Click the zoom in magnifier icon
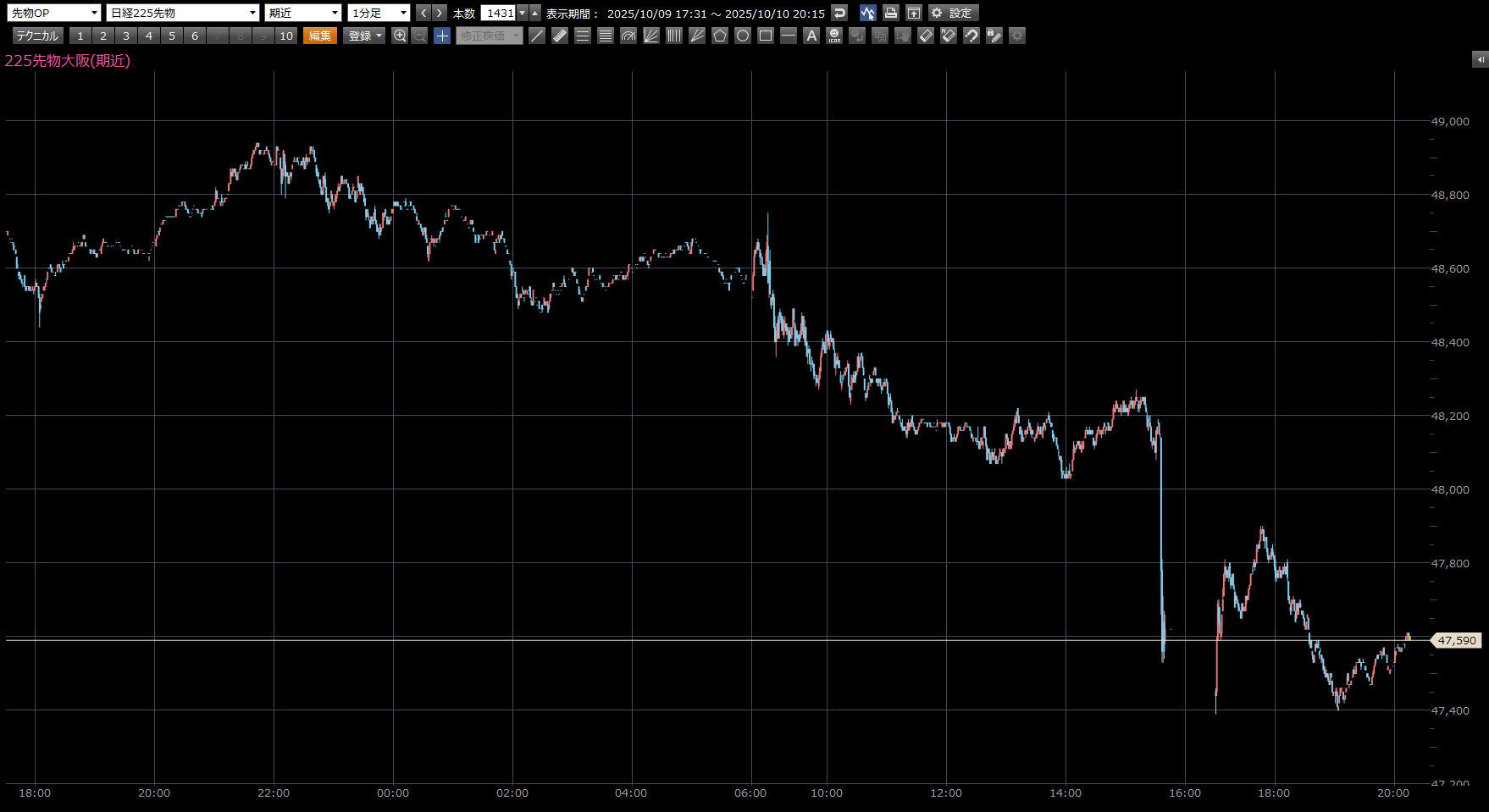The height and width of the screenshot is (812, 1489). pos(400,36)
